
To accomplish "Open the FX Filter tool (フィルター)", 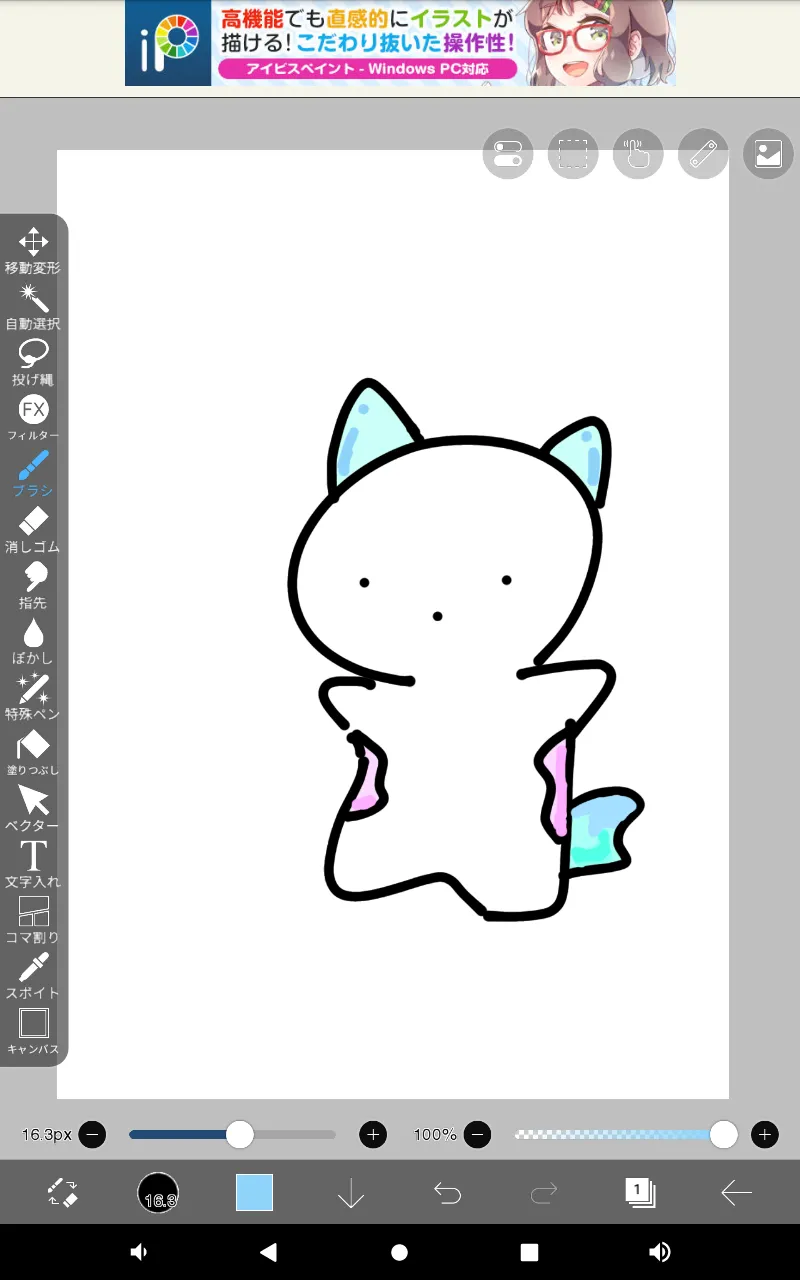I will point(33,419).
